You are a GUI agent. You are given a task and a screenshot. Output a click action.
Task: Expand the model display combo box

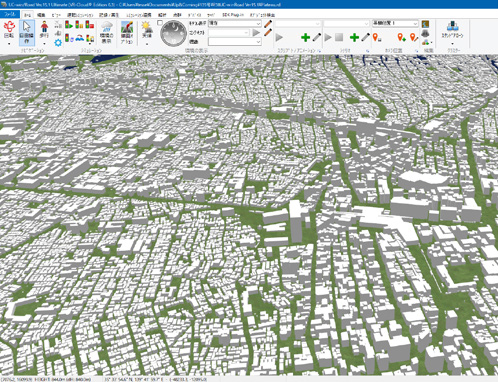point(235,23)
